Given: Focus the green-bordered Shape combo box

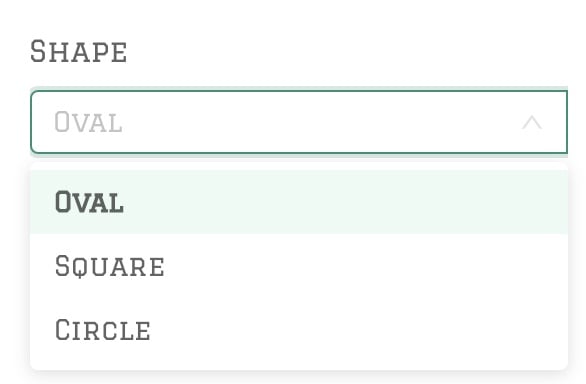Looking at the screenshot, I should [x=299, y=122].
